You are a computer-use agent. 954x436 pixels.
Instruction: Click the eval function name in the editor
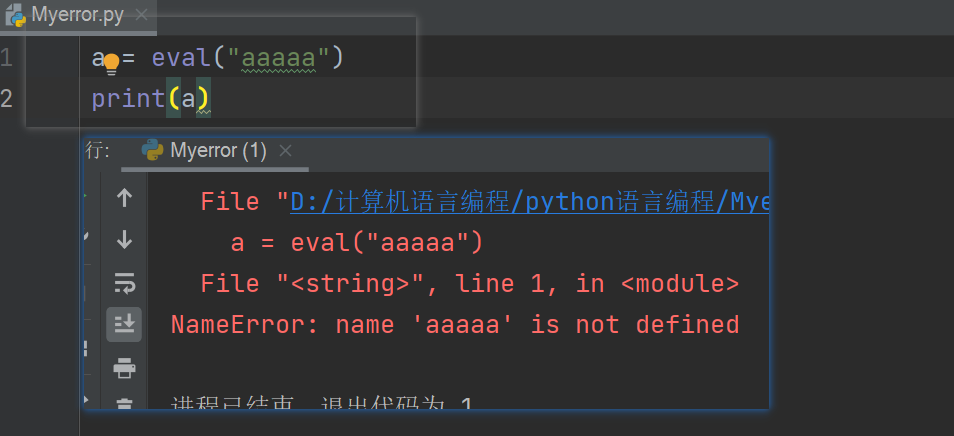(181, 58)
